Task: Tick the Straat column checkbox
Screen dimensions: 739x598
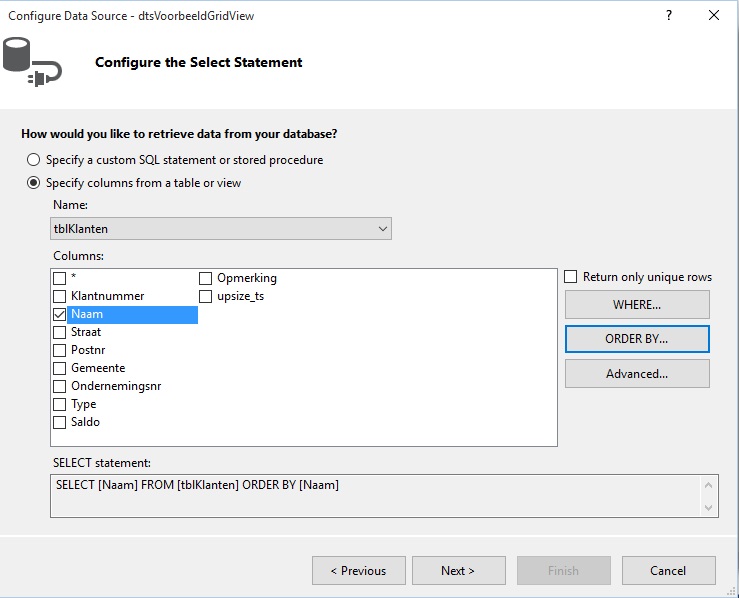Action: coord(59,332)
